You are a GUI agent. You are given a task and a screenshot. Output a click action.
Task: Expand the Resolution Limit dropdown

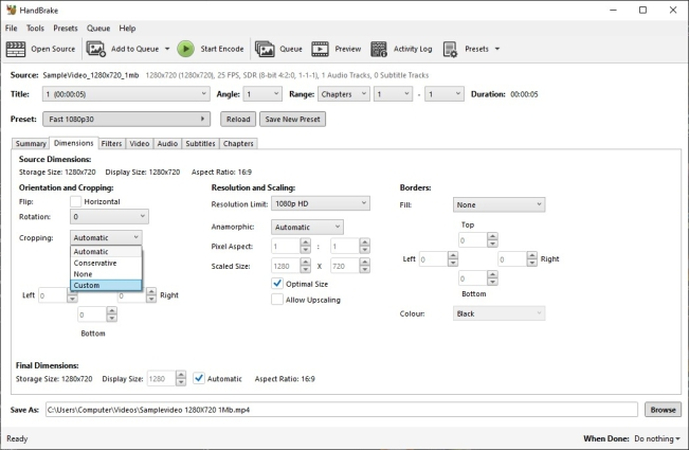[x=320, y=203]
